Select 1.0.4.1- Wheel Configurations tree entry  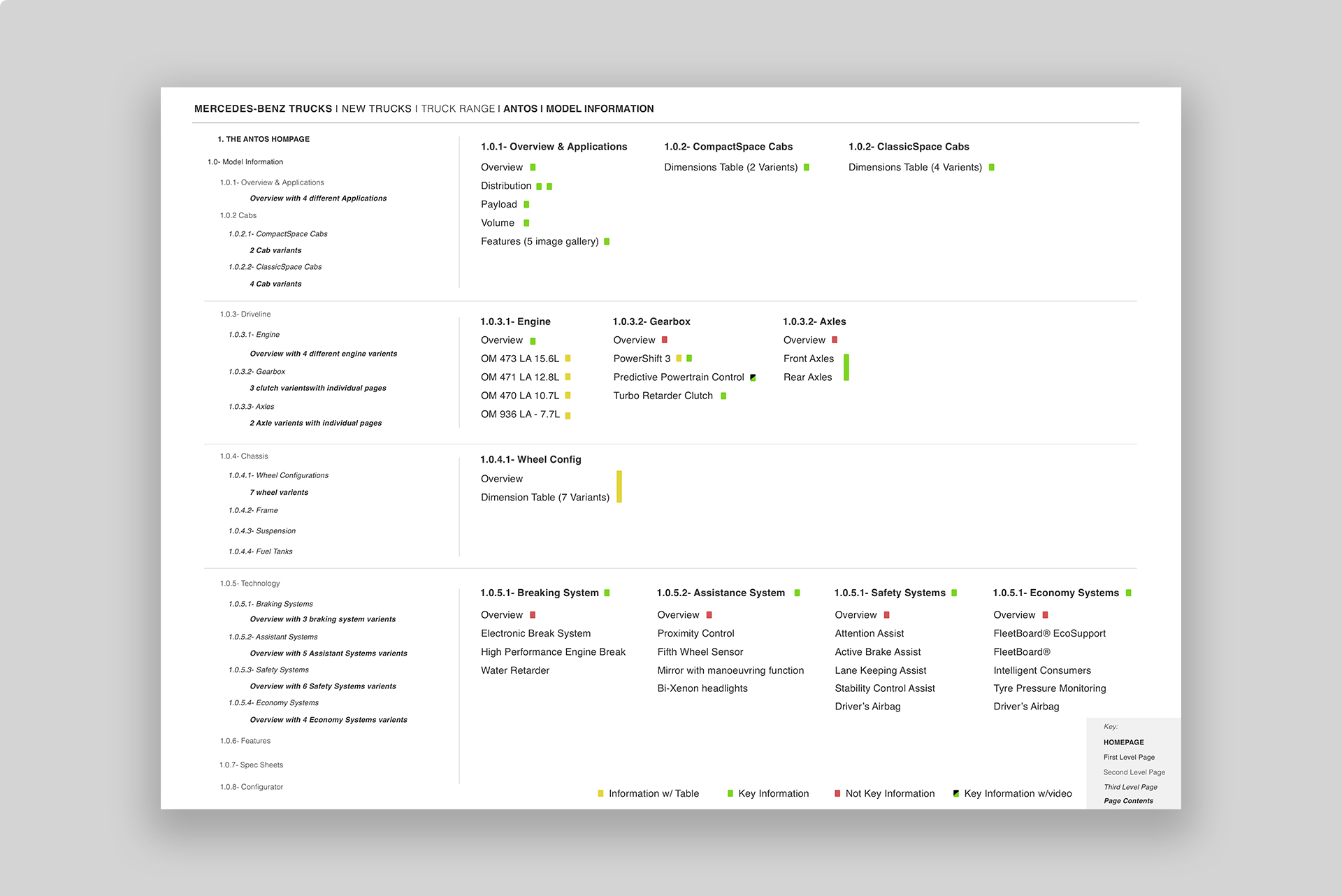[278, 475]
